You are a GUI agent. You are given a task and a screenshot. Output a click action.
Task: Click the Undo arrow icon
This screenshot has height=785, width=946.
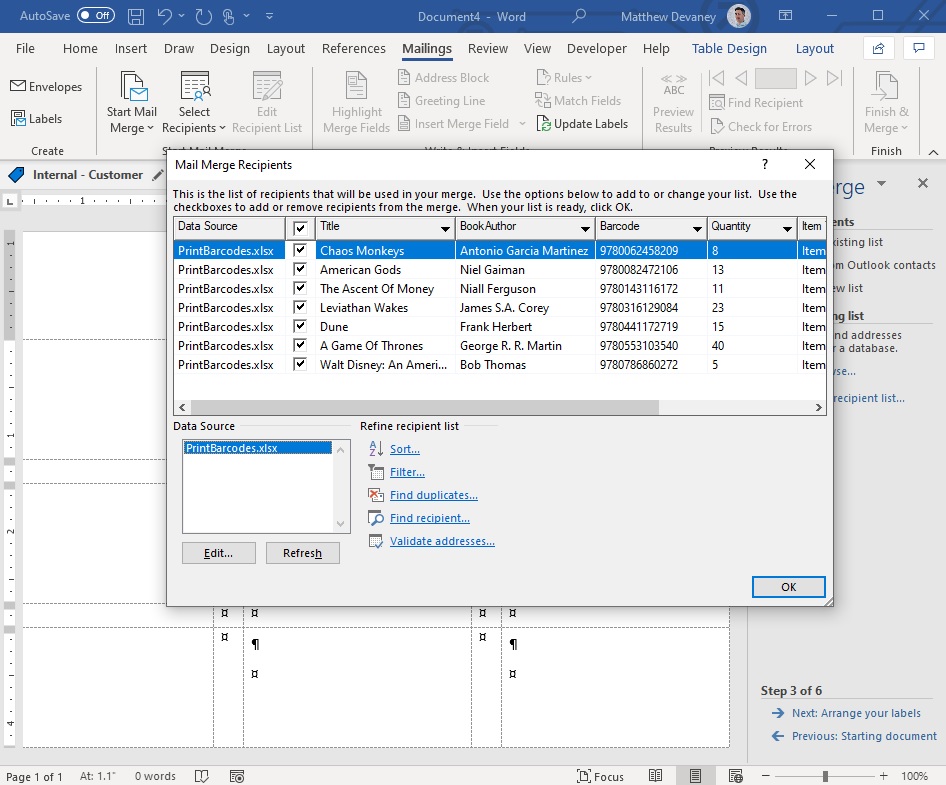pyautogui.click(x=165, y=16)
